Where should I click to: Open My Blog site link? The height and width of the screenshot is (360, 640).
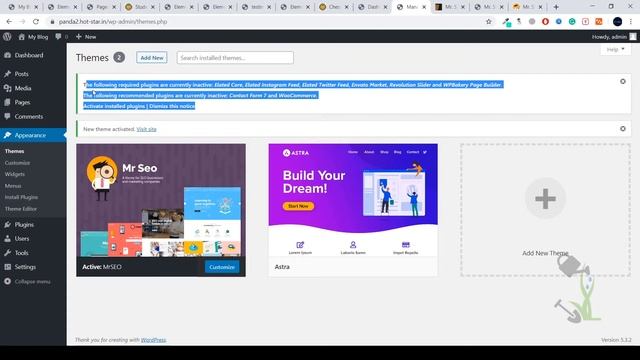tap(33, 37)
